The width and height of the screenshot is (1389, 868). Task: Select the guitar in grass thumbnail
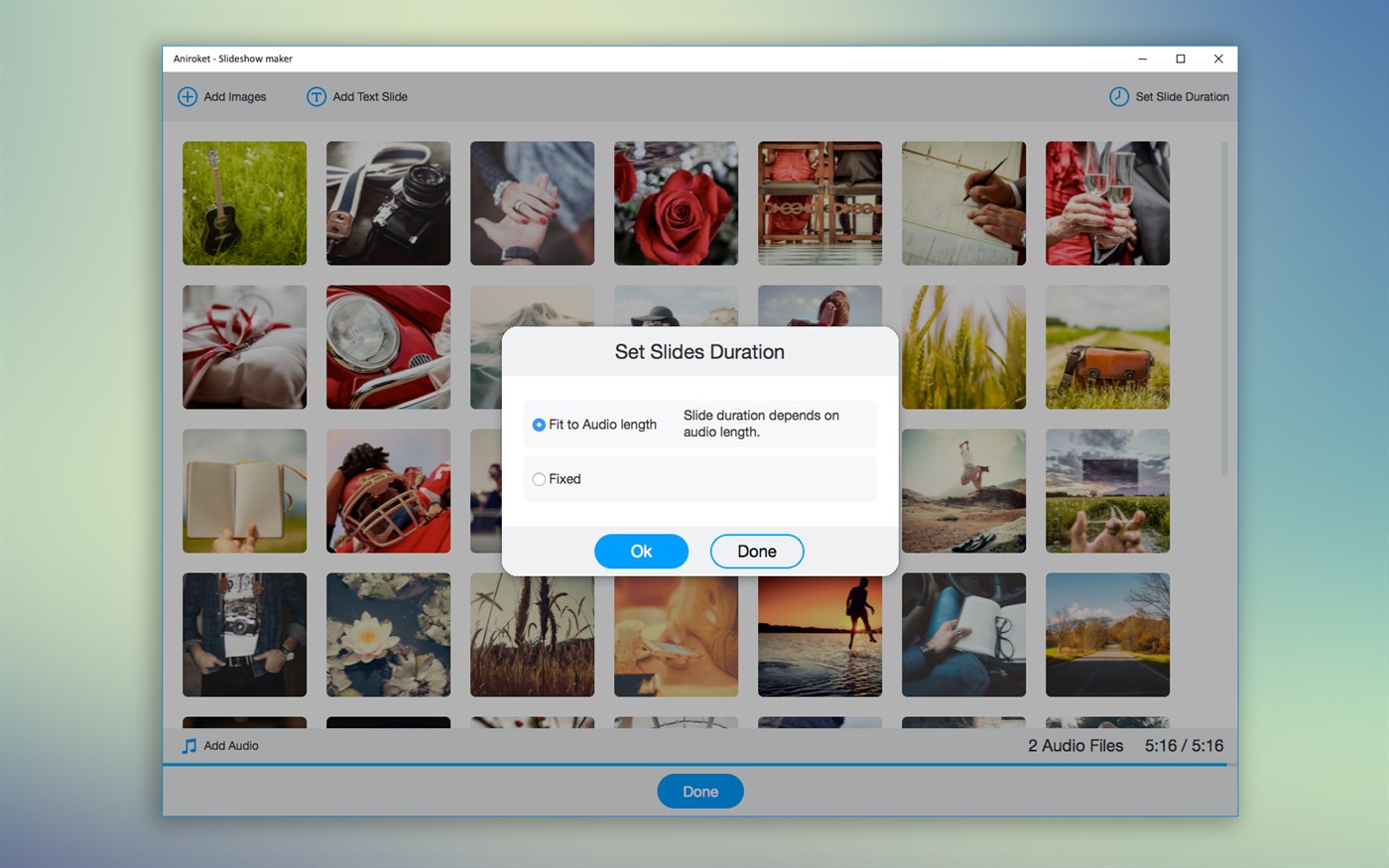[244, 203]
